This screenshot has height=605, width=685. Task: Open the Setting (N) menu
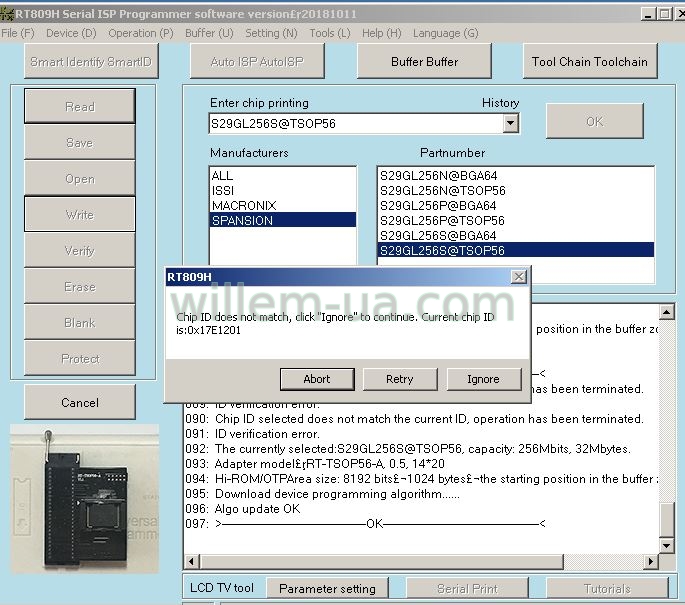pyautogui.click(x=271, y=33)
